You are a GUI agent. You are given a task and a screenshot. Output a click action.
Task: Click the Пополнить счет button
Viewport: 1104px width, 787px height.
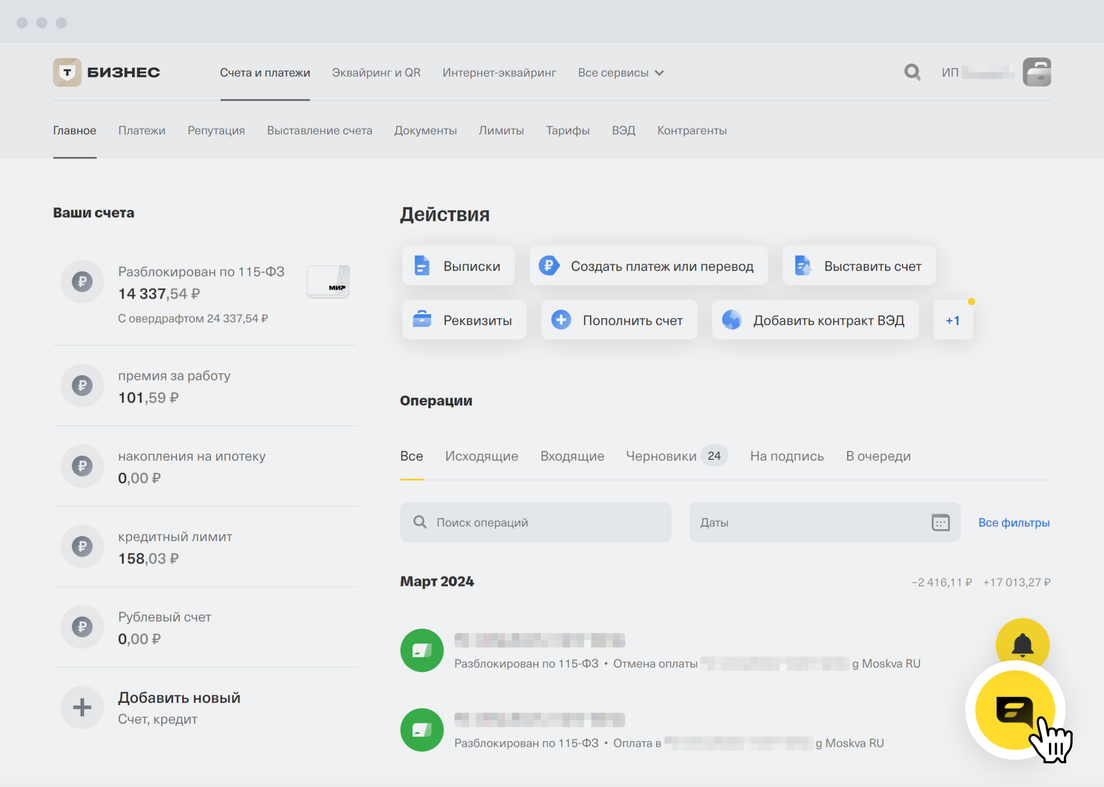coord(619,321)
